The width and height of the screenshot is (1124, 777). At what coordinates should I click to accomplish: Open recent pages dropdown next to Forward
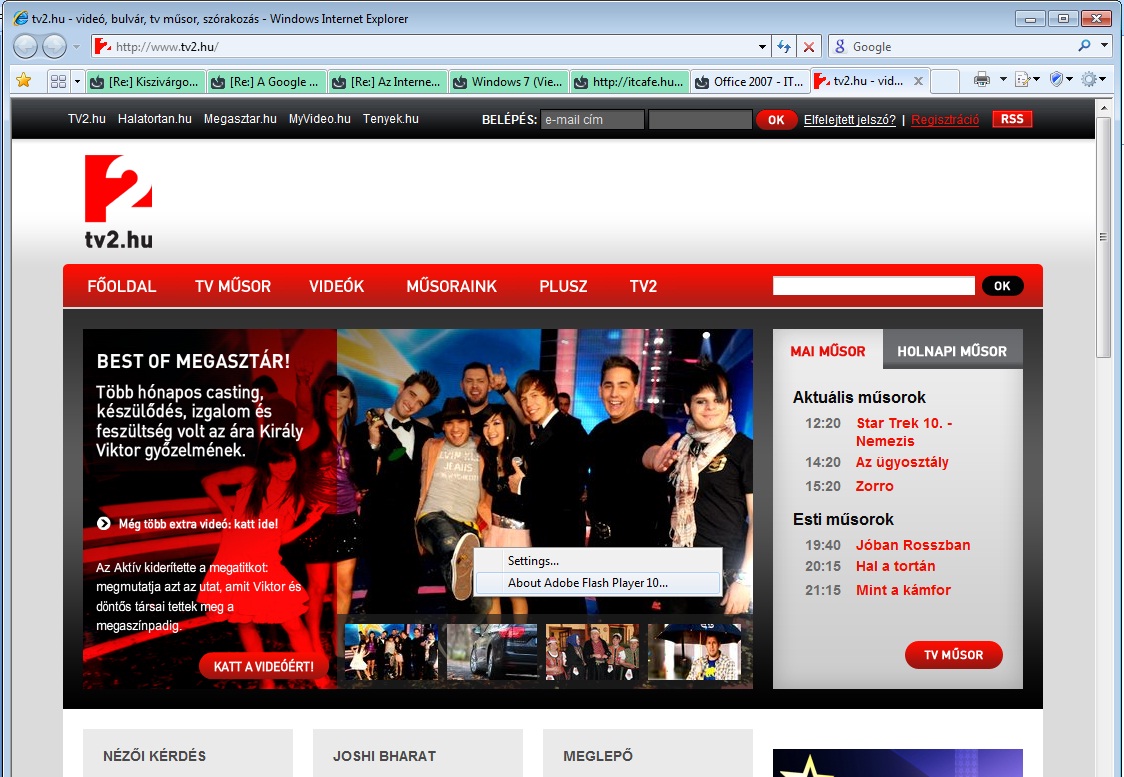point(76,47)
